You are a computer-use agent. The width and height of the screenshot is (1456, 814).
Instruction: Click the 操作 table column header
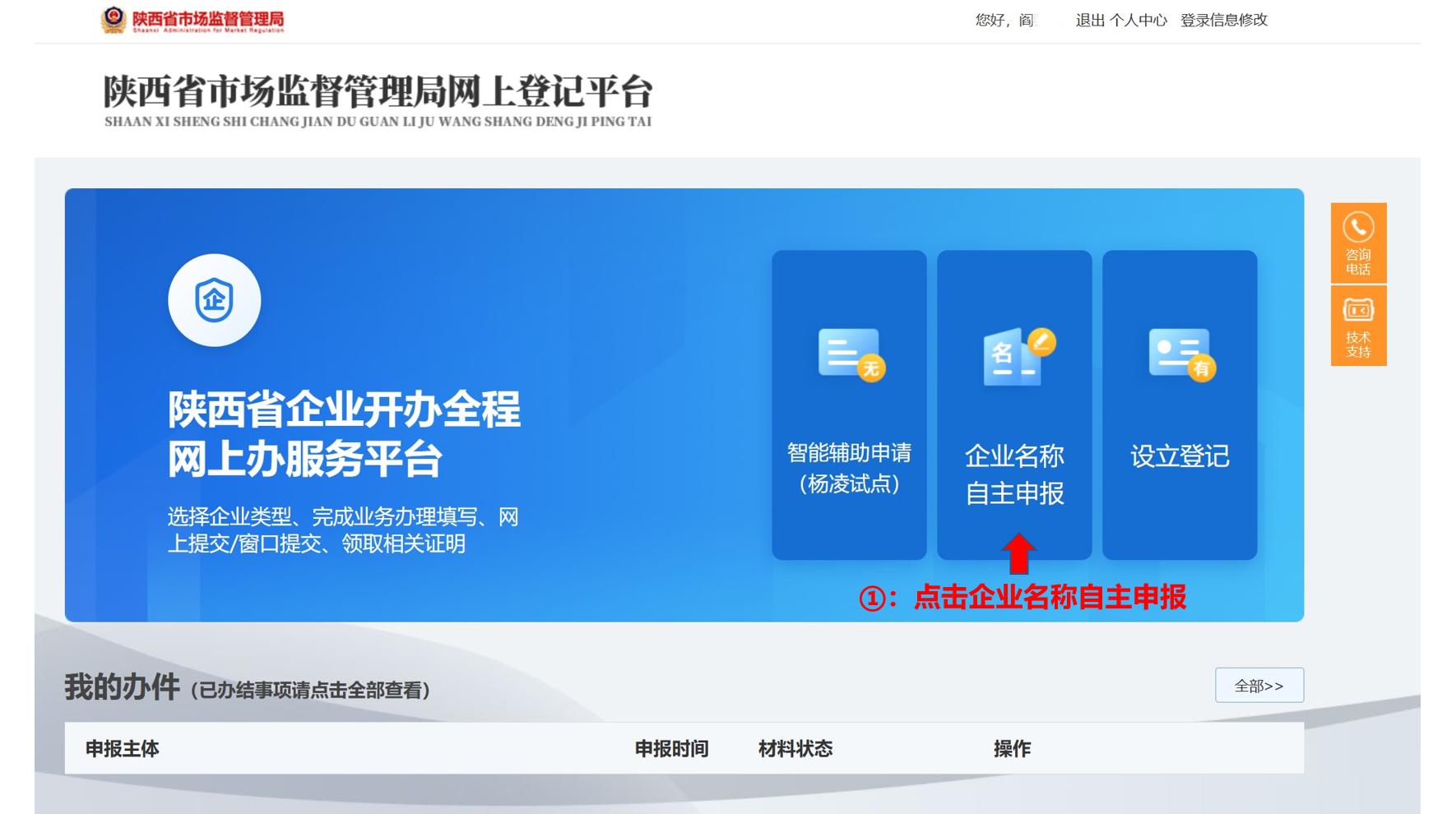pos(1013,749)
